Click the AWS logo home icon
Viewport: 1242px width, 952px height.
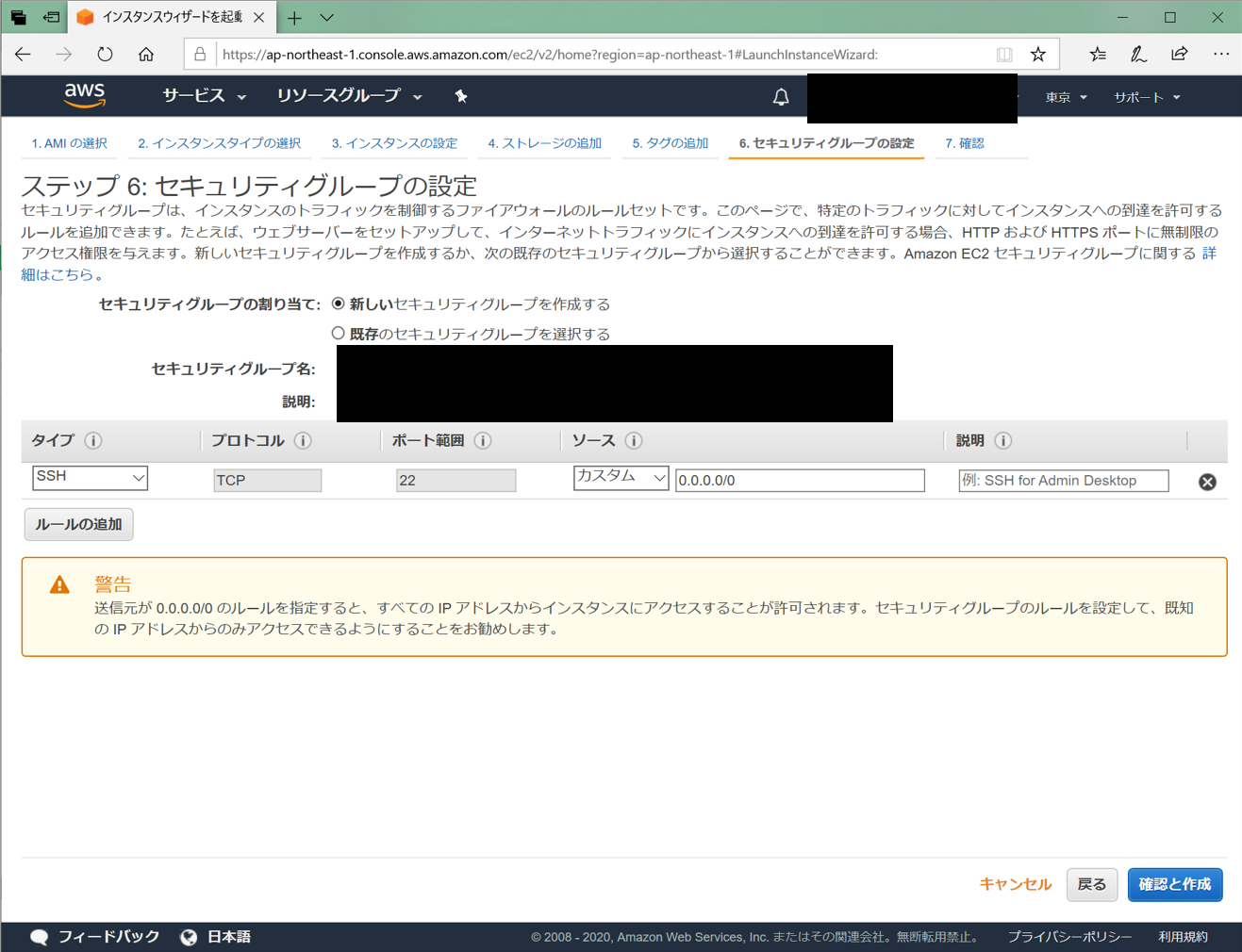[x=84, y=96]
